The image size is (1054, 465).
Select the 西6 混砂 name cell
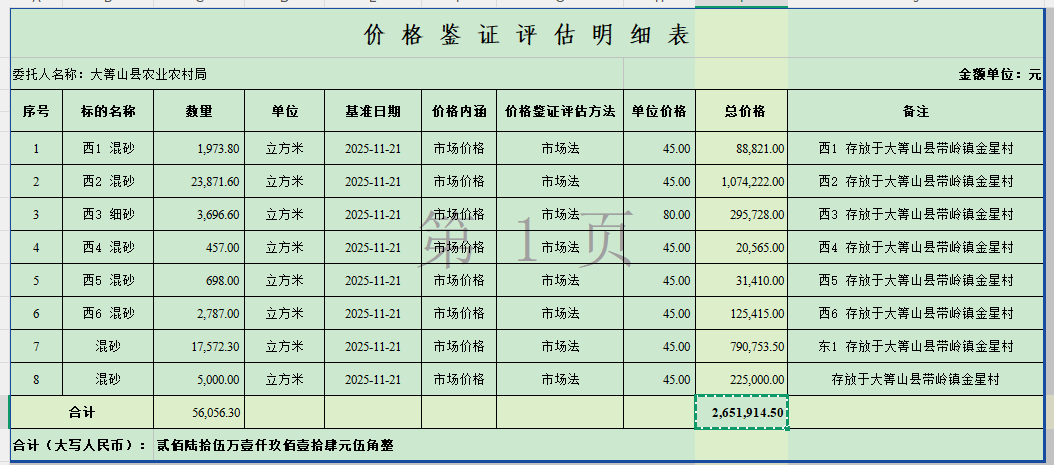click(108, 313)
